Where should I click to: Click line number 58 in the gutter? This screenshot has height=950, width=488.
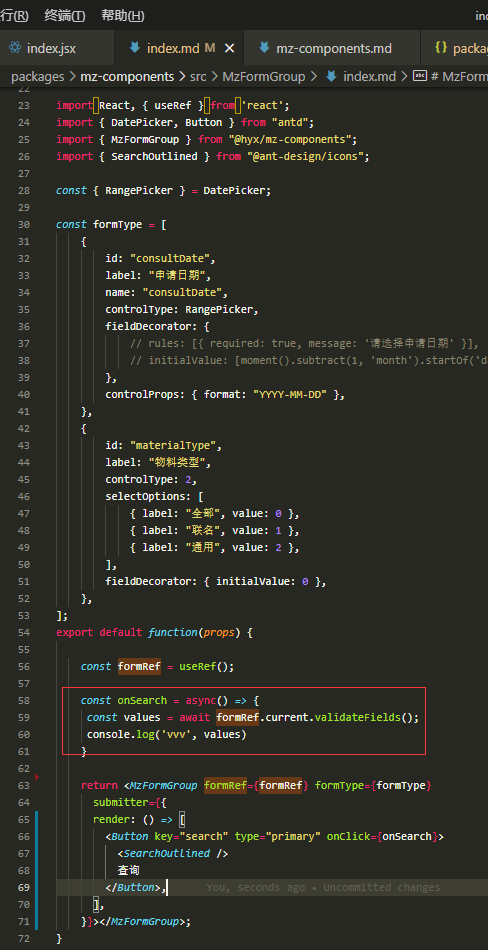[23, 700]
